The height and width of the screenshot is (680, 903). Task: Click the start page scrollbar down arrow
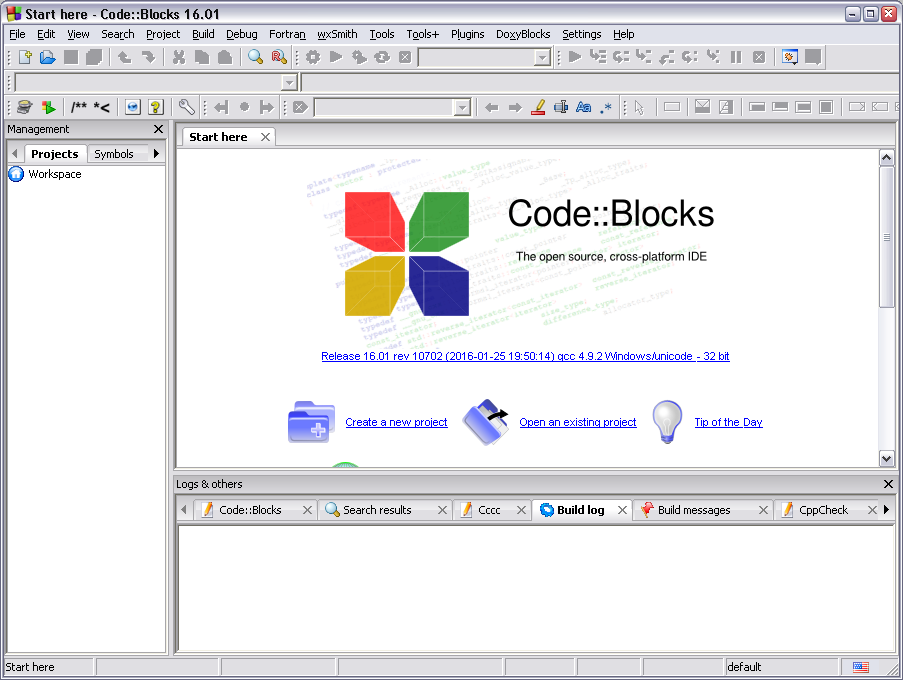886,459
